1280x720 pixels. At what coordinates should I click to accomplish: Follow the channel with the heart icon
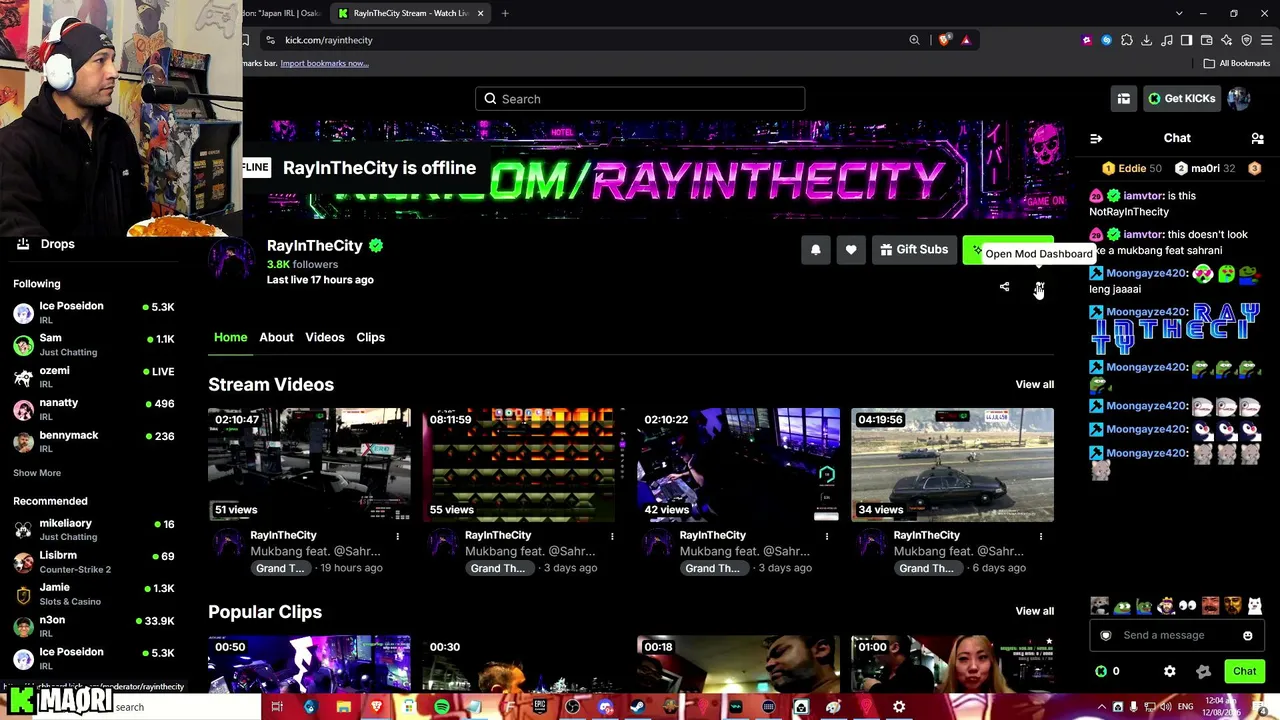(851, 250)
